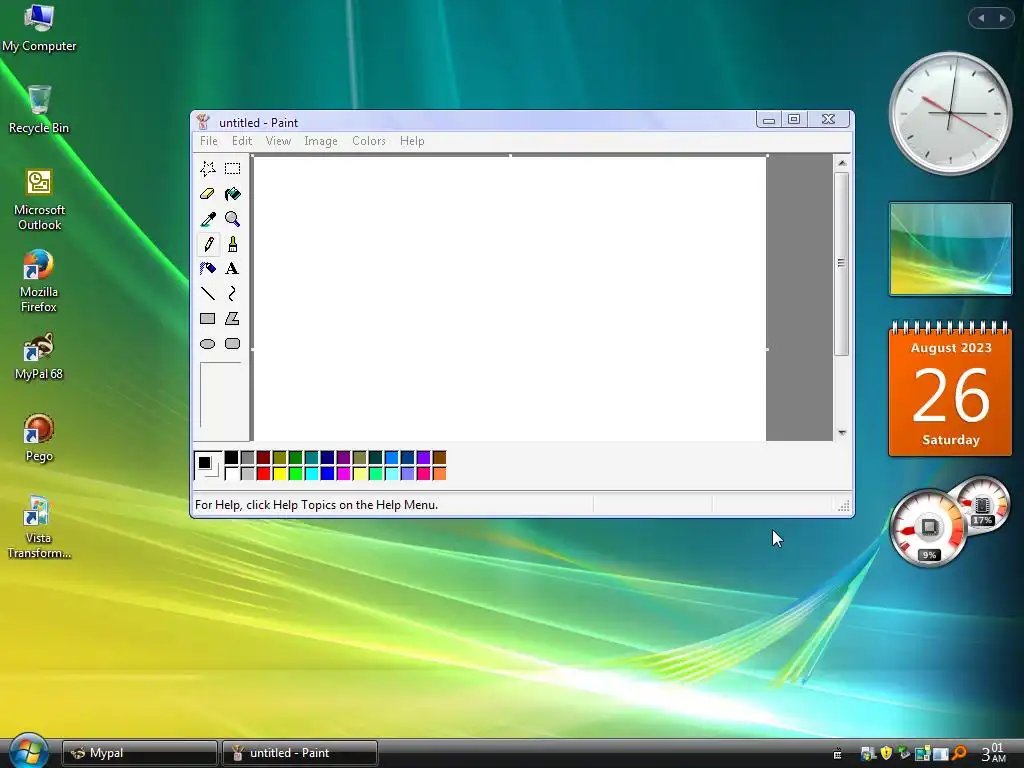Open the Help menu in Paint
The width and height of the screenshot is (1024, 768).
(412, 141)
